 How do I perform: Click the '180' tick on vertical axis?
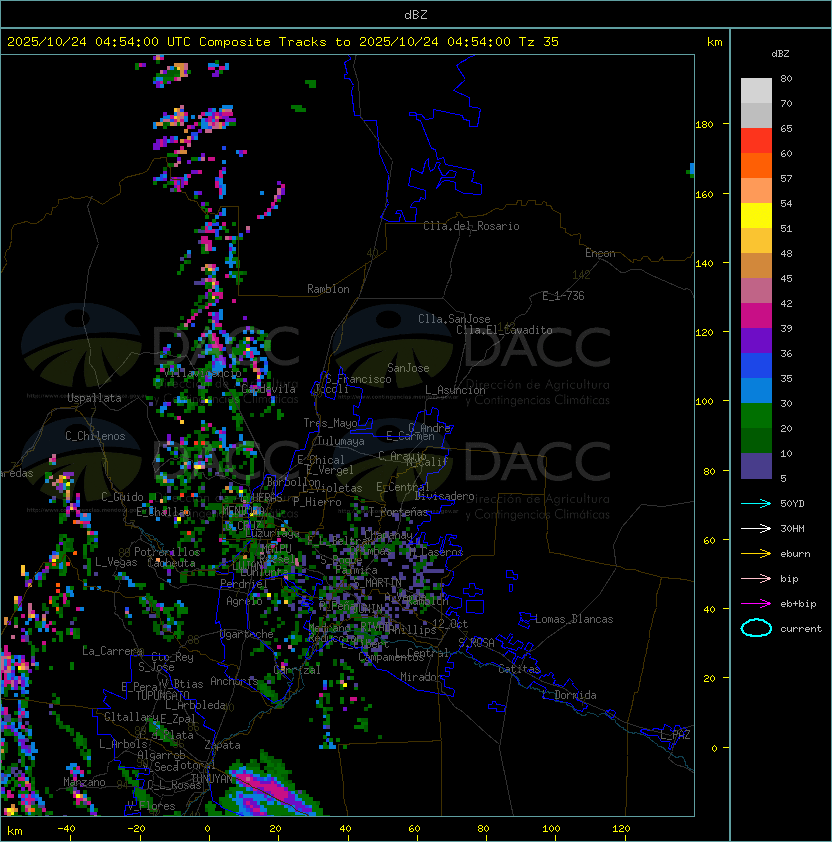point(704,125)
